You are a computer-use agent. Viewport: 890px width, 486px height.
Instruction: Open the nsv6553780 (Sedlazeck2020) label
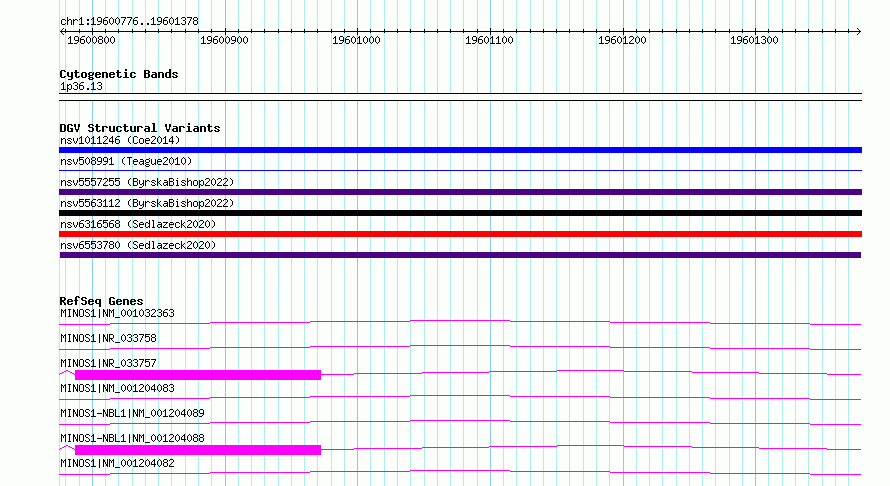[138, 245]
